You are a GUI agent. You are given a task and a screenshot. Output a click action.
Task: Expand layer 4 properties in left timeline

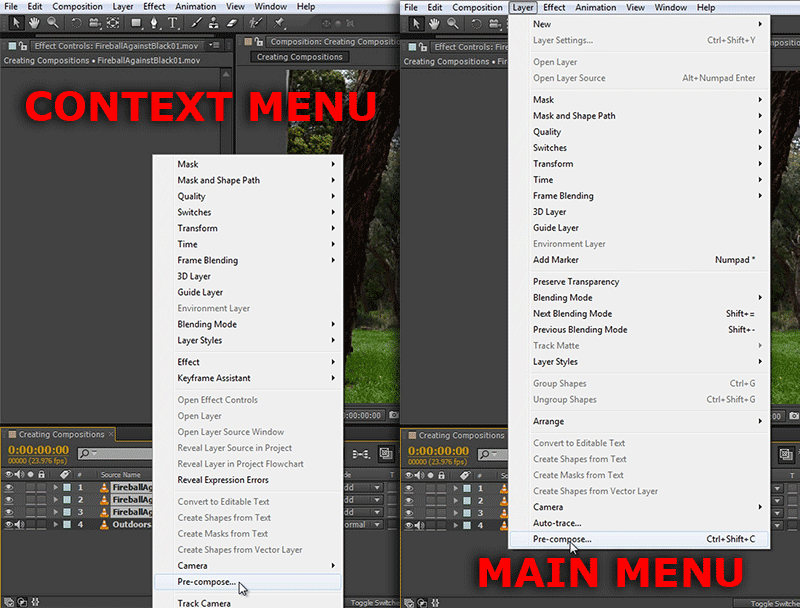56,524
